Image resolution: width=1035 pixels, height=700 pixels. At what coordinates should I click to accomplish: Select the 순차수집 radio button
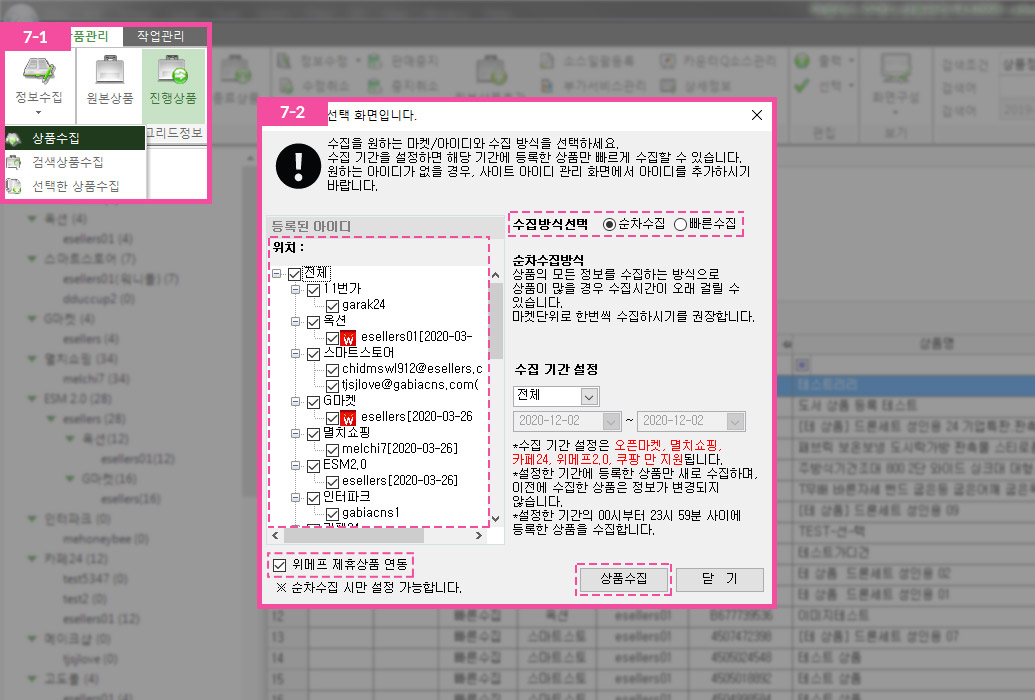click(x=609, y=225)
